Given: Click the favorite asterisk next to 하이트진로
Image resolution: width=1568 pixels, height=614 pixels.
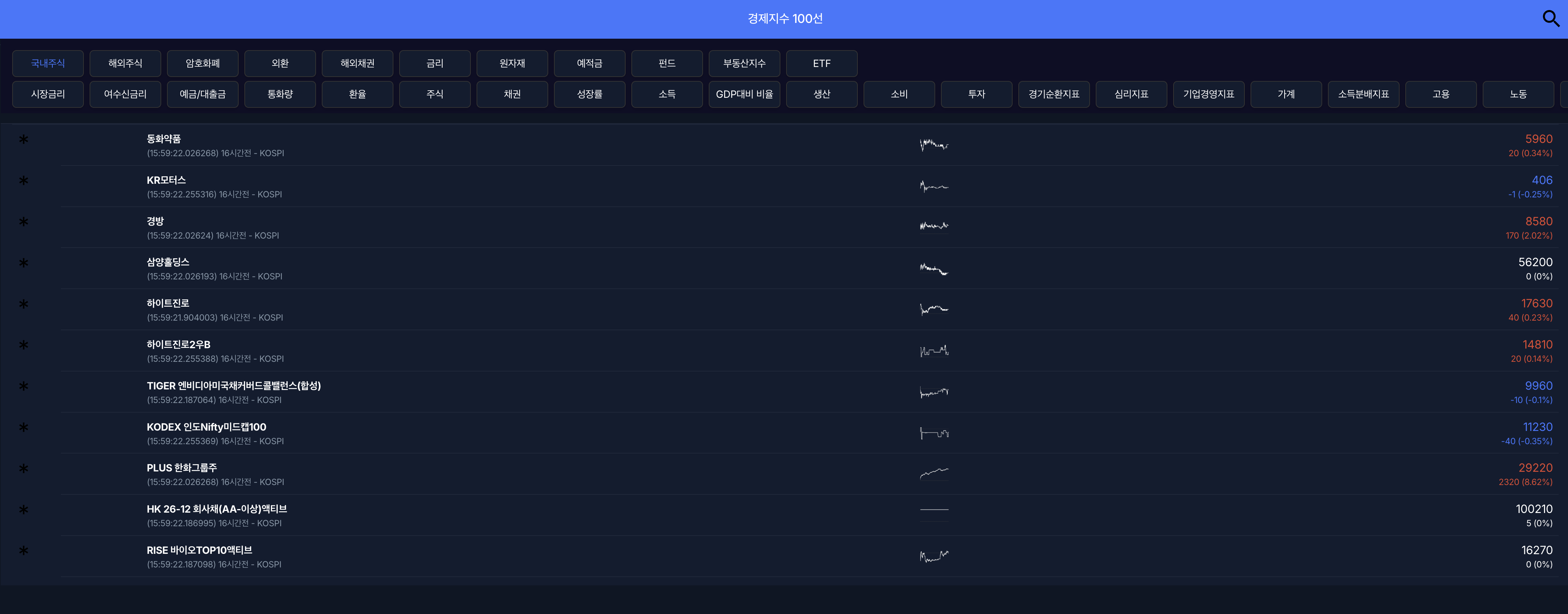Looking at the screenshot, I should coord(24,304).
